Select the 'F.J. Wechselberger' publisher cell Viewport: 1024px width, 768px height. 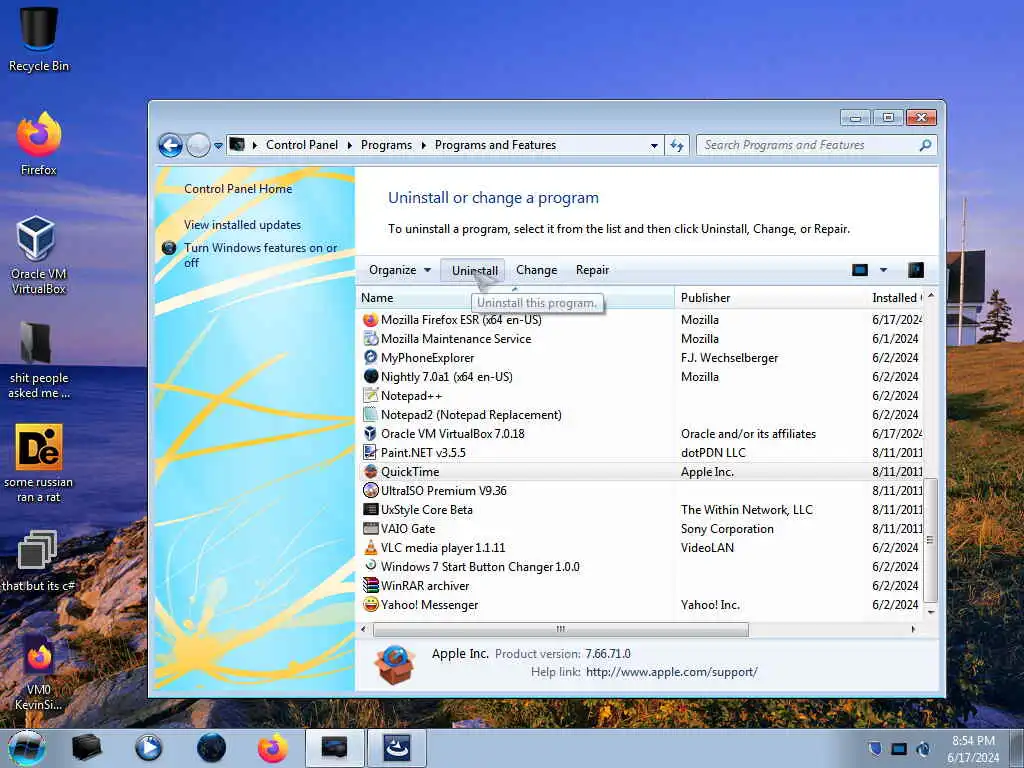pyautogui.click(x=729, y=358)
